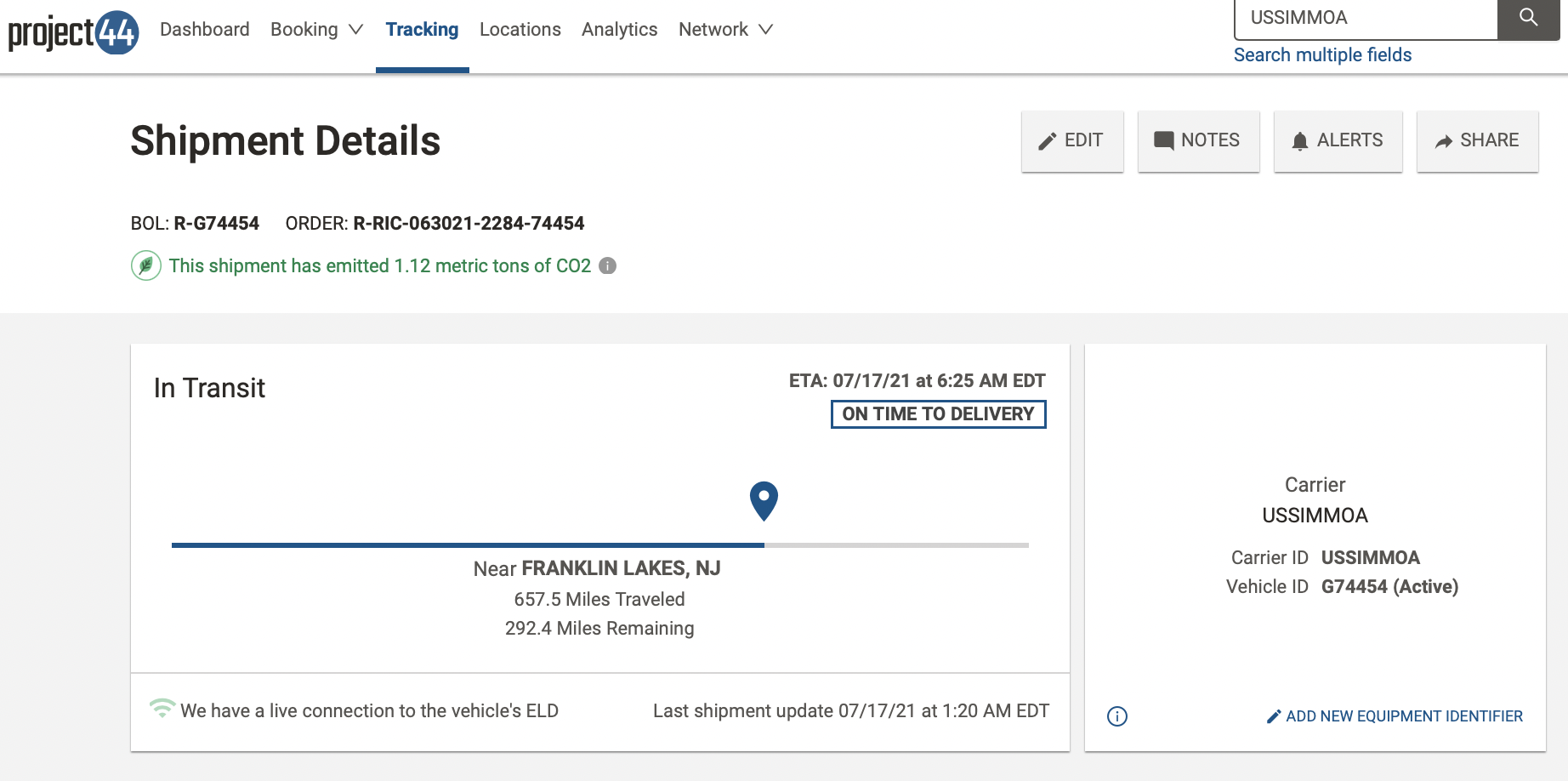Focus the search field containing USSIMMOA

[x=1366, y=19]
